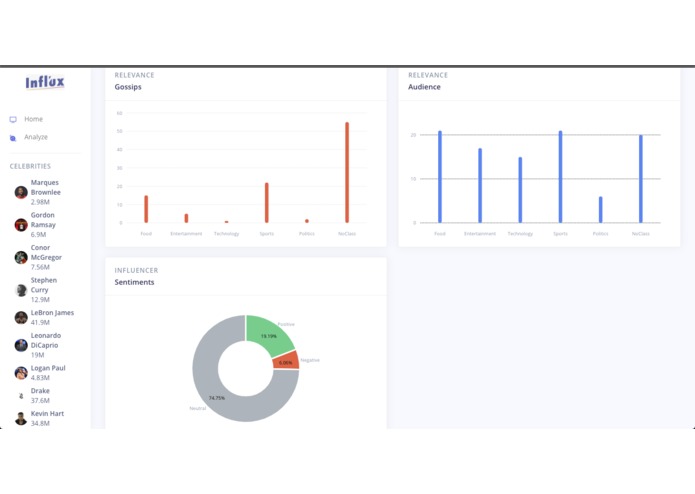695x494 pixels.
Task: Click the 41.9M follower count
Action: pos(40,323)
